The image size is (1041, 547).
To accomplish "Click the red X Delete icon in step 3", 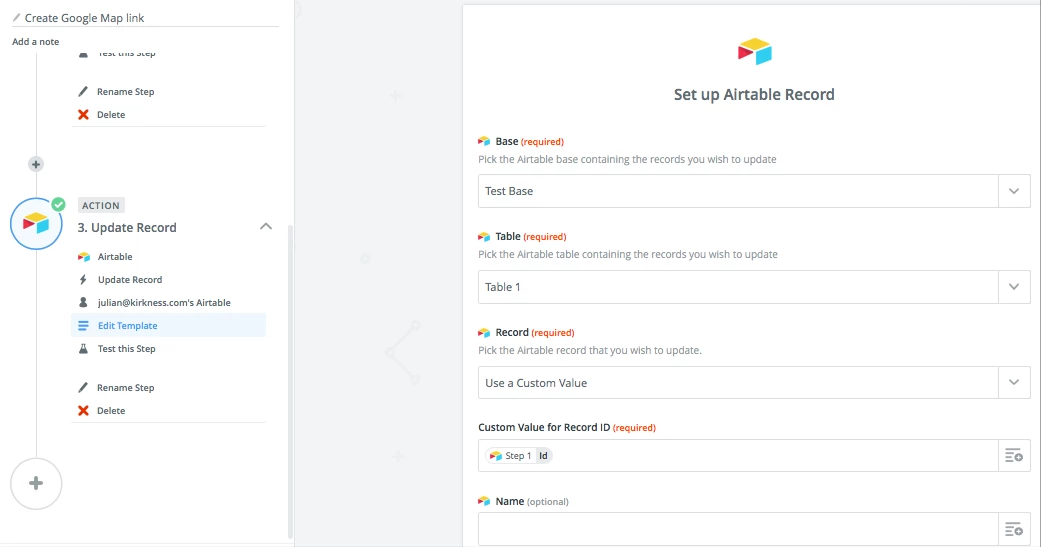I will pyautogui.click(x=83, y=410).
